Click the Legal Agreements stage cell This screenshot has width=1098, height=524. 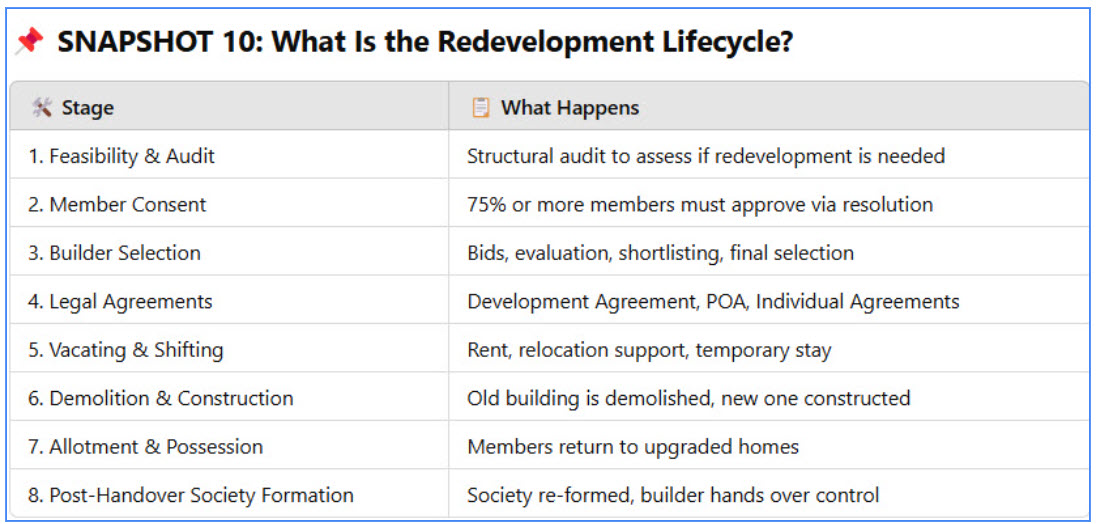229,301
